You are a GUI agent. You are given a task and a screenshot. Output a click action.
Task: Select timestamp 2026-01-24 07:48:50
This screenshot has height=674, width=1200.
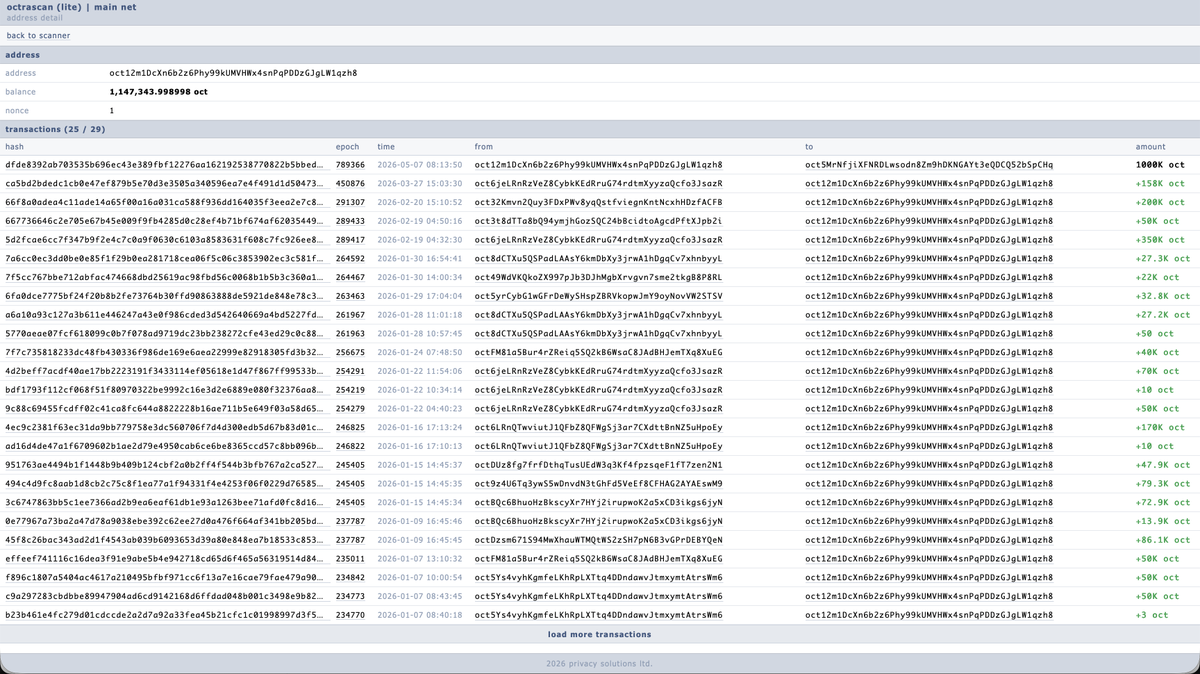(x=420, y=352)
